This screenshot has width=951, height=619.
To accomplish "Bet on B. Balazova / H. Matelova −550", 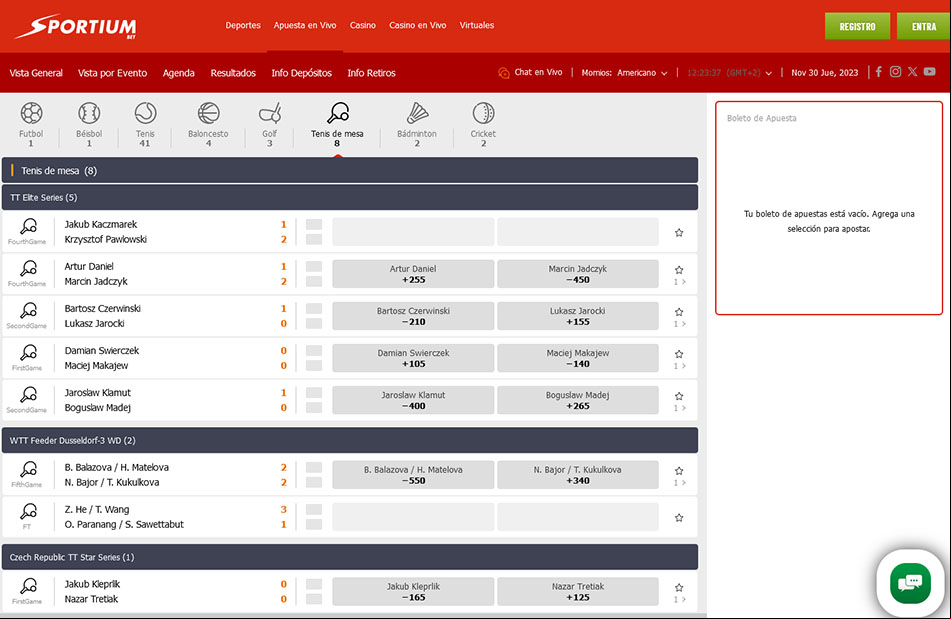I will [413, 475].
